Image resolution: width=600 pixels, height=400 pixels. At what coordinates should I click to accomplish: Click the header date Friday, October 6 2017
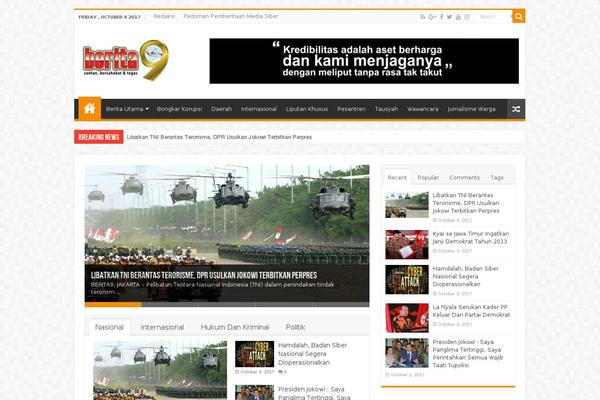coord(109,17)
